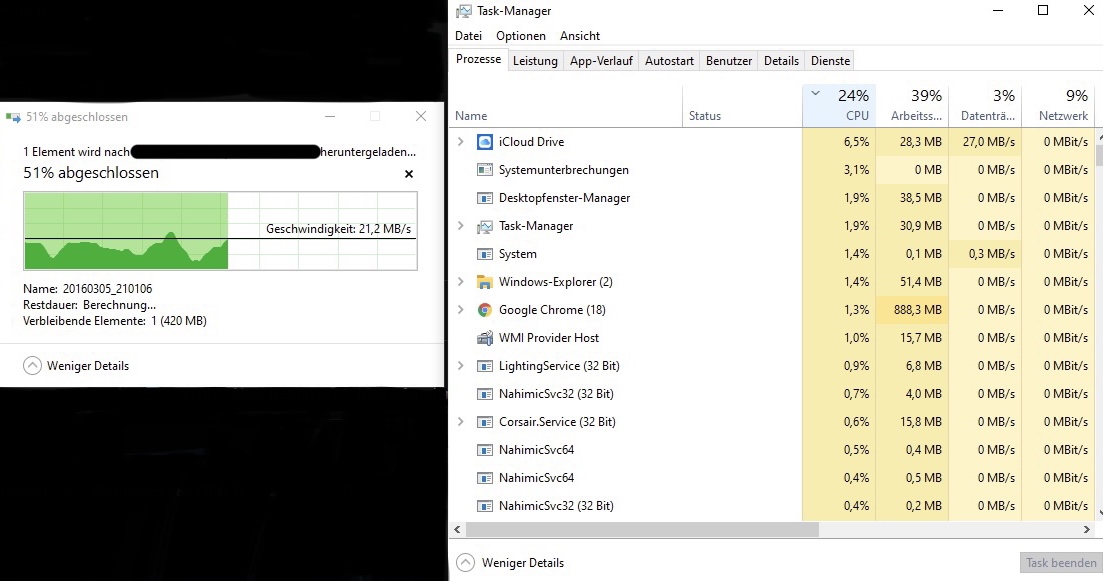Click the Windows-Explorer folder icon

[x=485, y=282]
